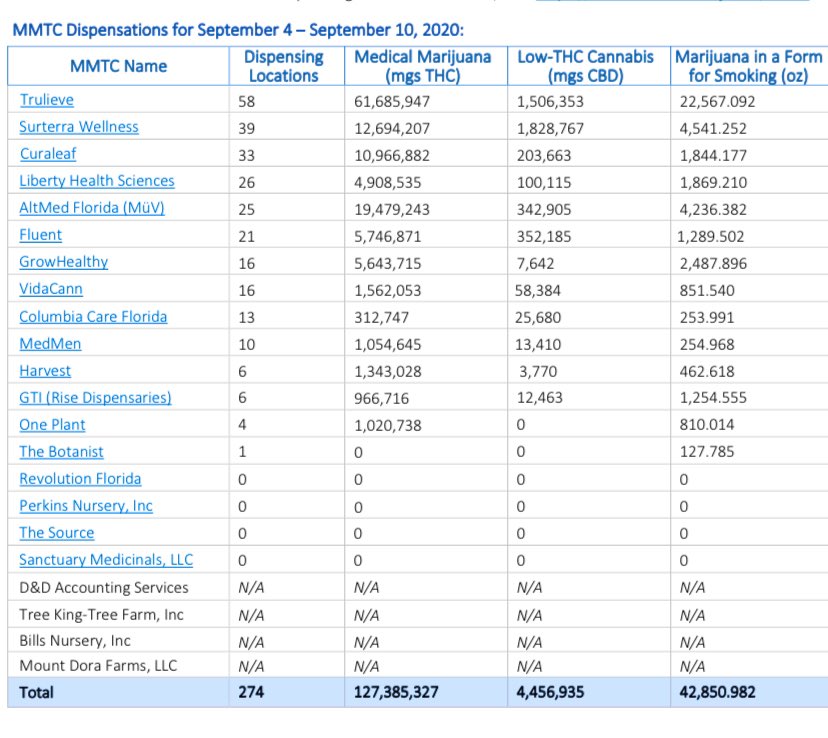
Task: Select Marijuana in a Form for Smoking header
Action: click(x=749, y=66)
